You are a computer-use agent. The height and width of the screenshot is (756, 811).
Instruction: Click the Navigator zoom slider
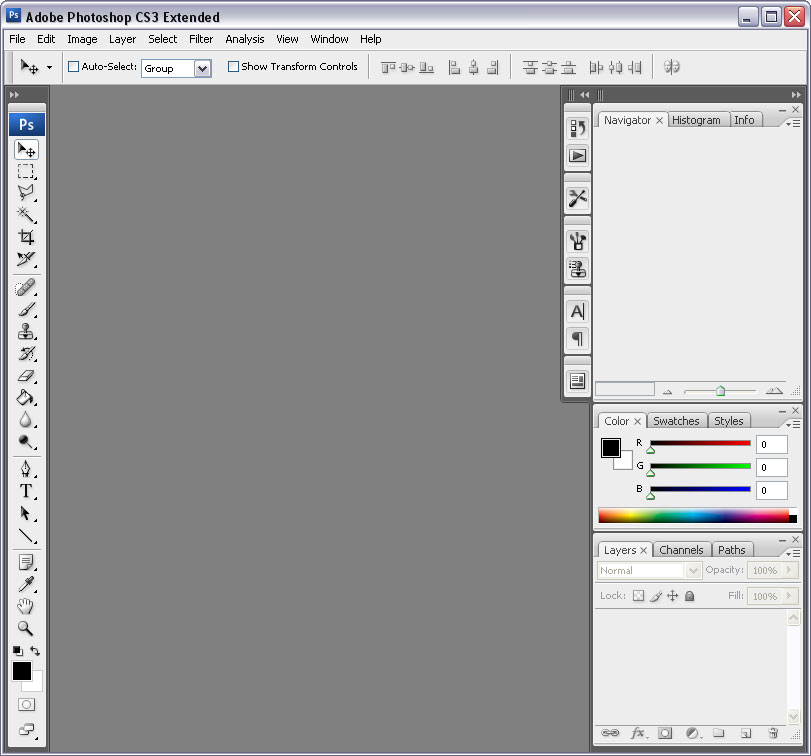pyautogui.click(x=720, y=391)
